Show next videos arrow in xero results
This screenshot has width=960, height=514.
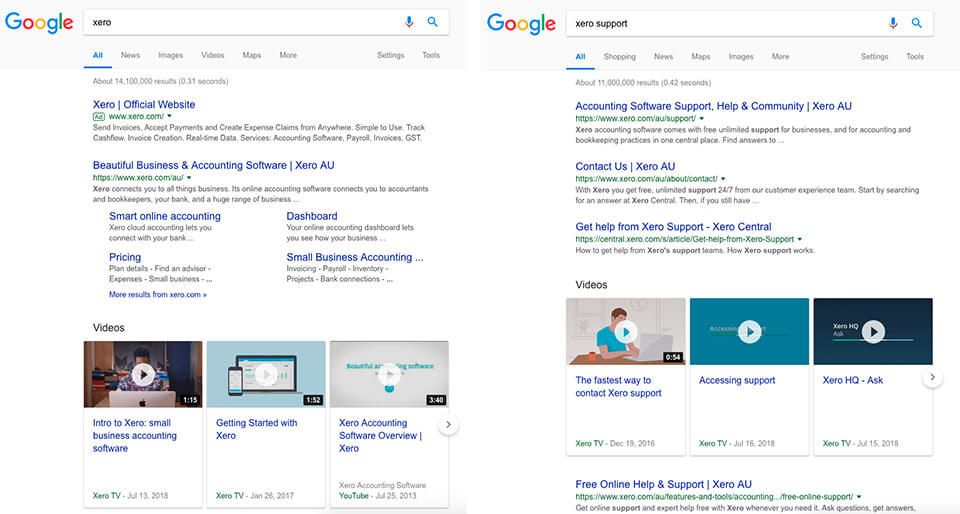pos(448,424)
